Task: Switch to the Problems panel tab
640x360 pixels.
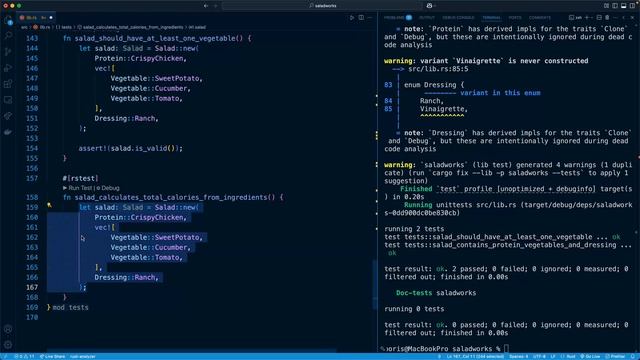Action: pyautogui.click(x=398, y=18)
